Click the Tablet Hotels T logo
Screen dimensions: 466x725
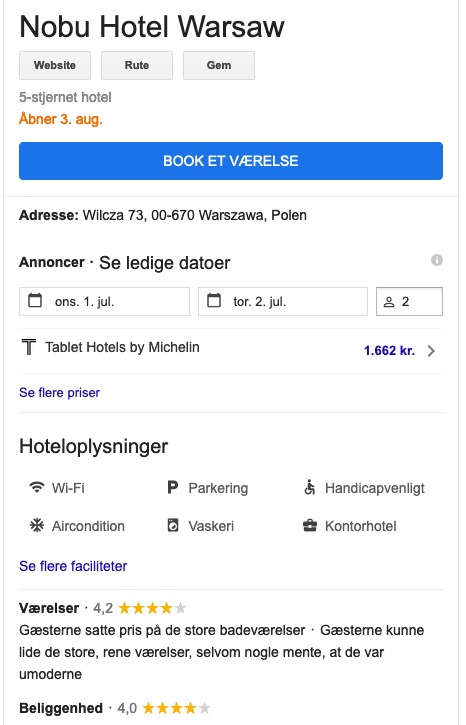pyautogui.click(x=29, y=347)
